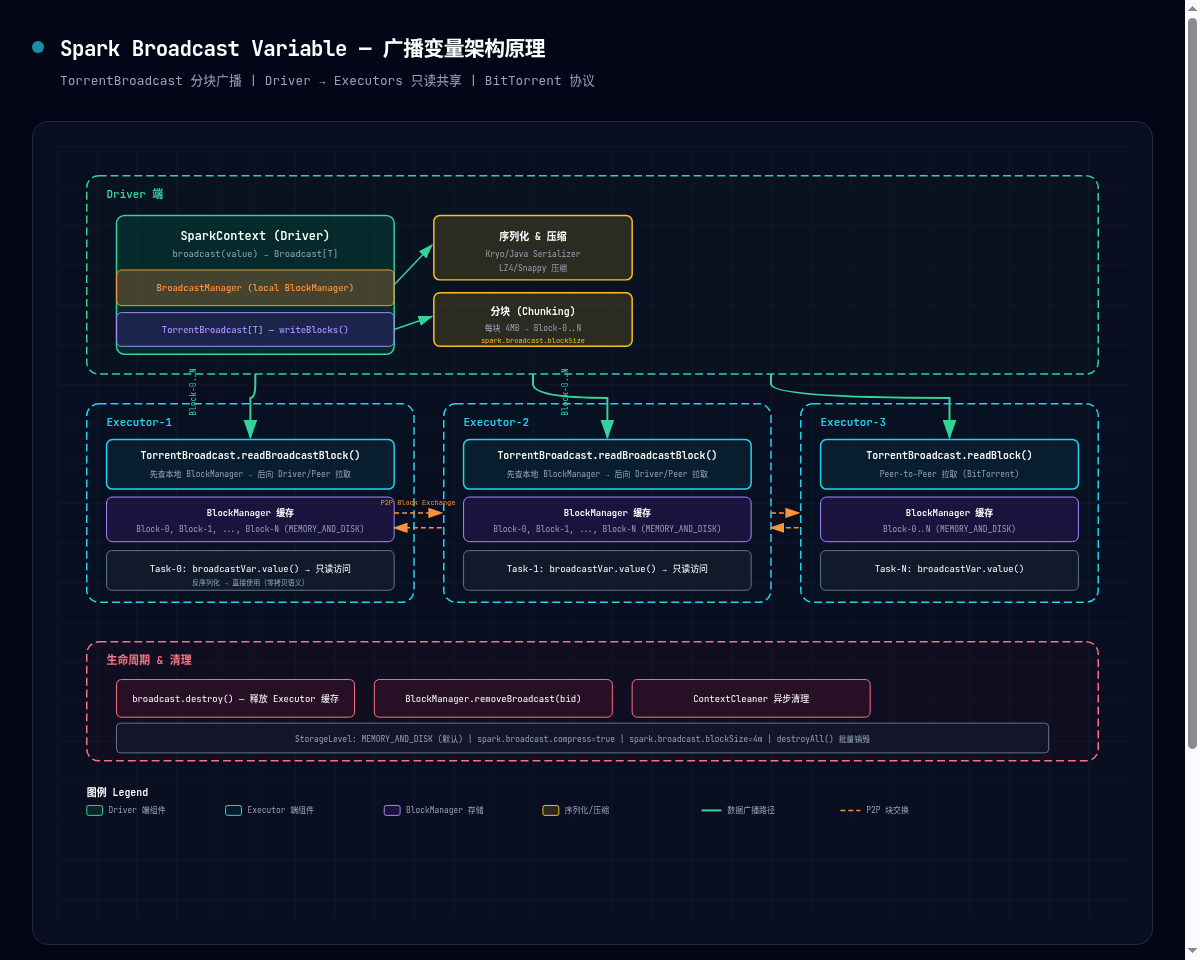Click the "生命周期 & 清理" section label

click(x=149, y=660)
